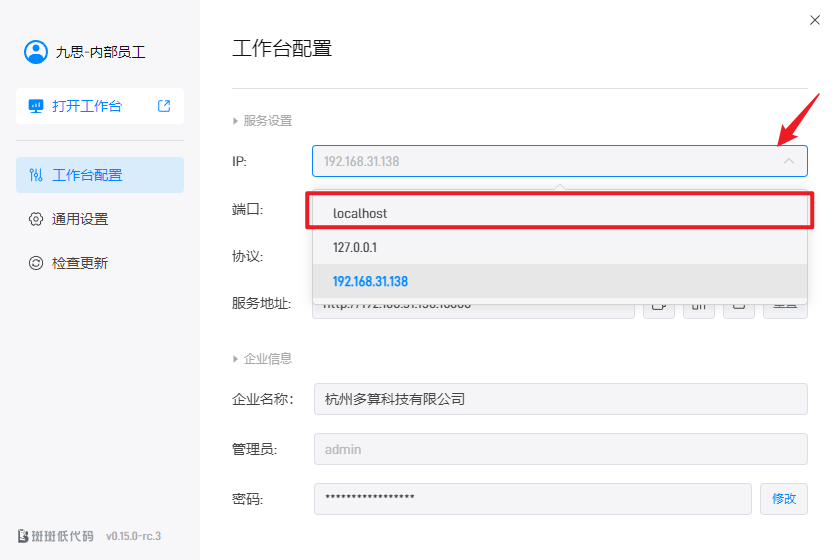Click the 打开工作台 button
Screen dimensions: 840x560
point(87,106)
